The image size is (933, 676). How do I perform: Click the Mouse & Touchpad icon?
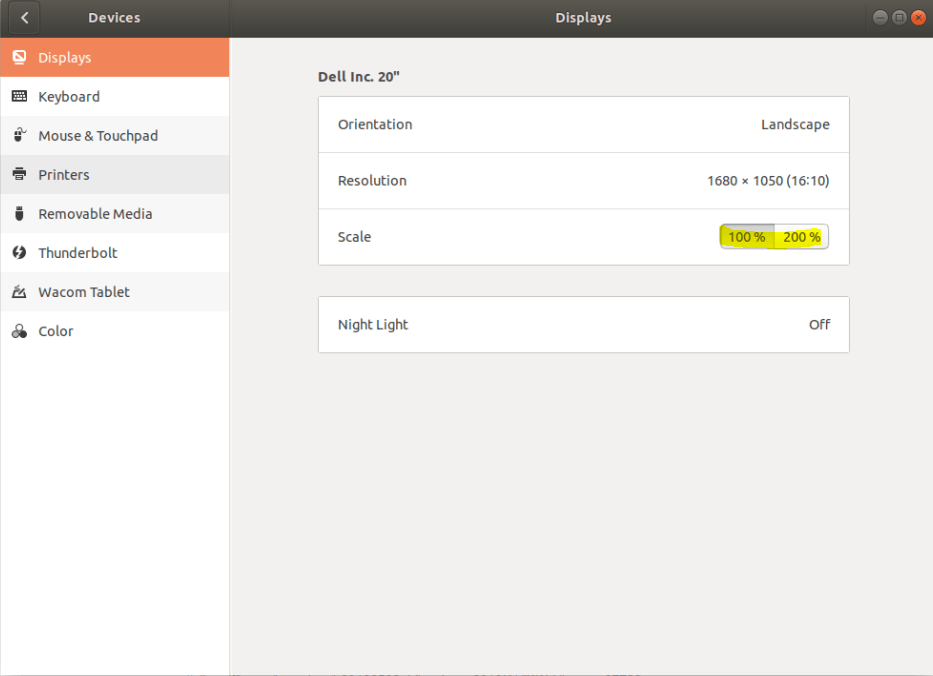pos(18,135)
